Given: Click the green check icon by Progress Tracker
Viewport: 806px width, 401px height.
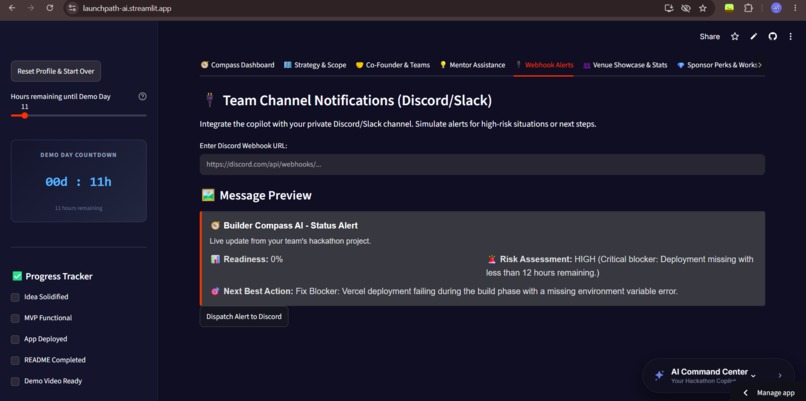Looking at the screenshot, I should pos(17,276).
